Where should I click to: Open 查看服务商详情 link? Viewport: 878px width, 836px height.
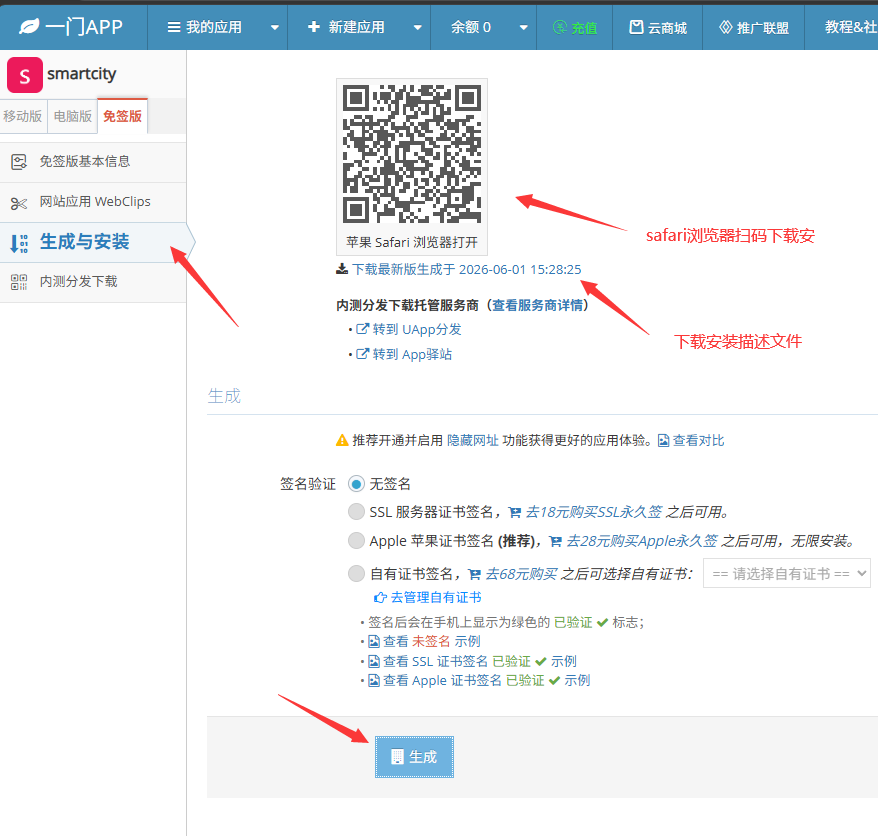(538, 305)
